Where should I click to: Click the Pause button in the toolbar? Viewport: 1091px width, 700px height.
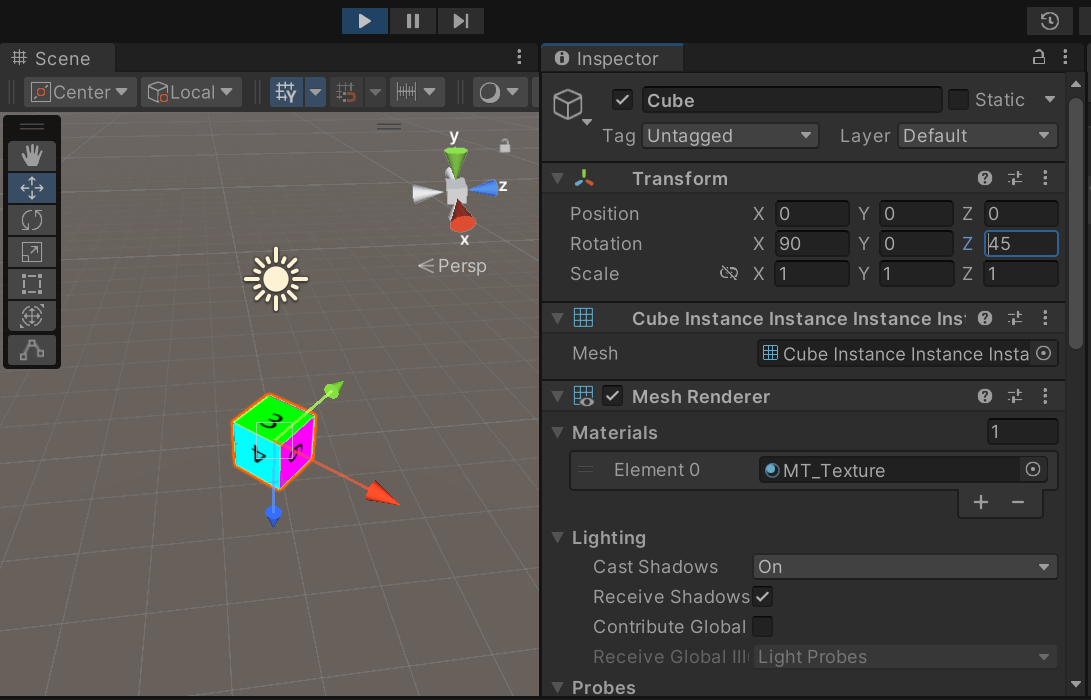[413, 21]
